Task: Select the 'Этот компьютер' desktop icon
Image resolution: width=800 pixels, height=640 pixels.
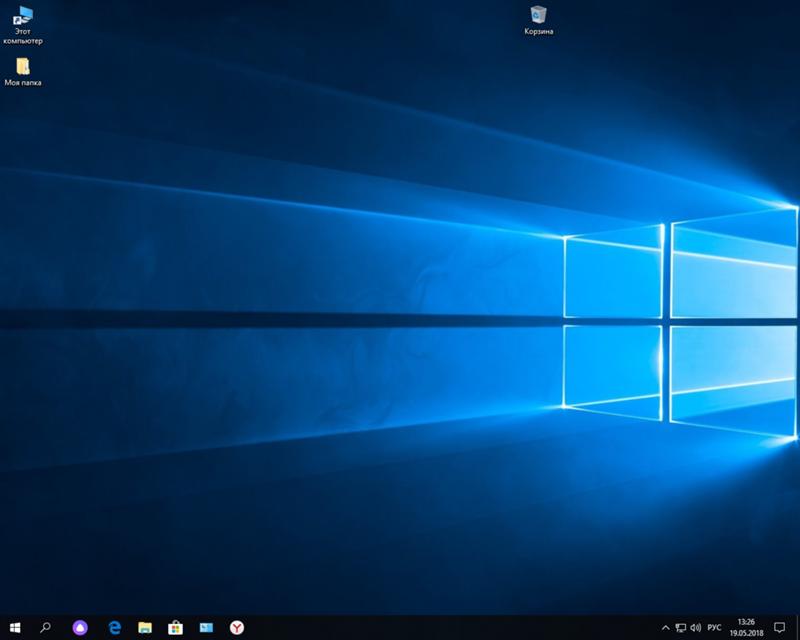Action: 23,25
